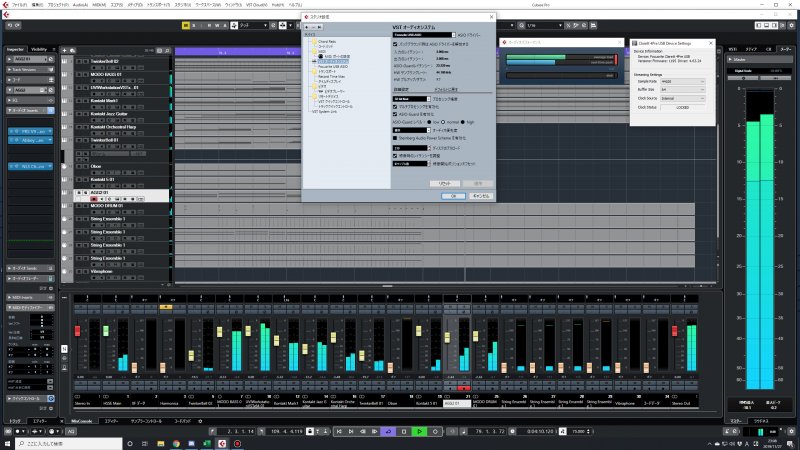The image size is (800, 450).
Task: Toggle the multi-processing checkbox
Action: 395,108
